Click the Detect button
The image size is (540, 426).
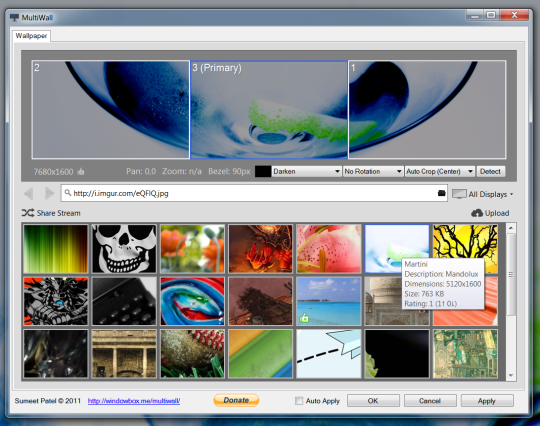(x=490, y=171)
